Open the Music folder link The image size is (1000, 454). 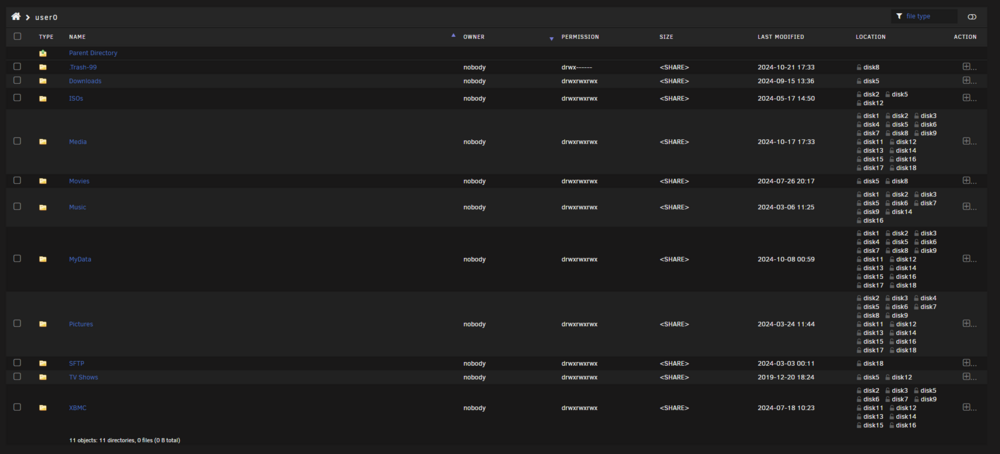click(x=77, y=207)
